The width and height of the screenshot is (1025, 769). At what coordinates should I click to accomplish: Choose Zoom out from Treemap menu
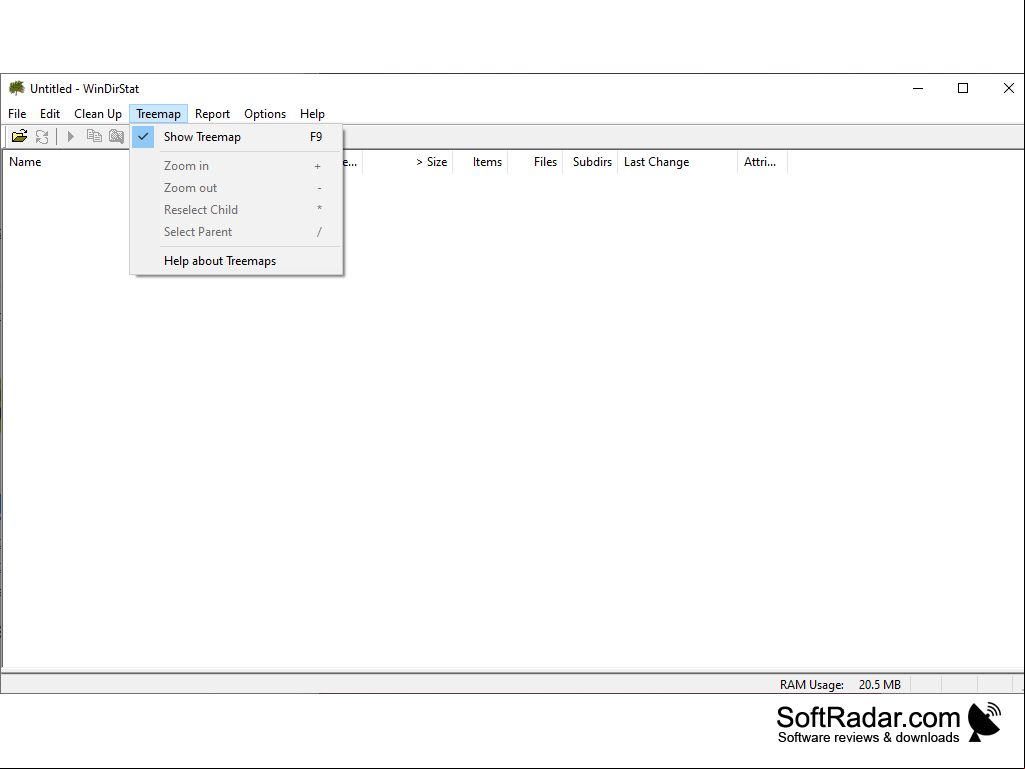[236, 188]
